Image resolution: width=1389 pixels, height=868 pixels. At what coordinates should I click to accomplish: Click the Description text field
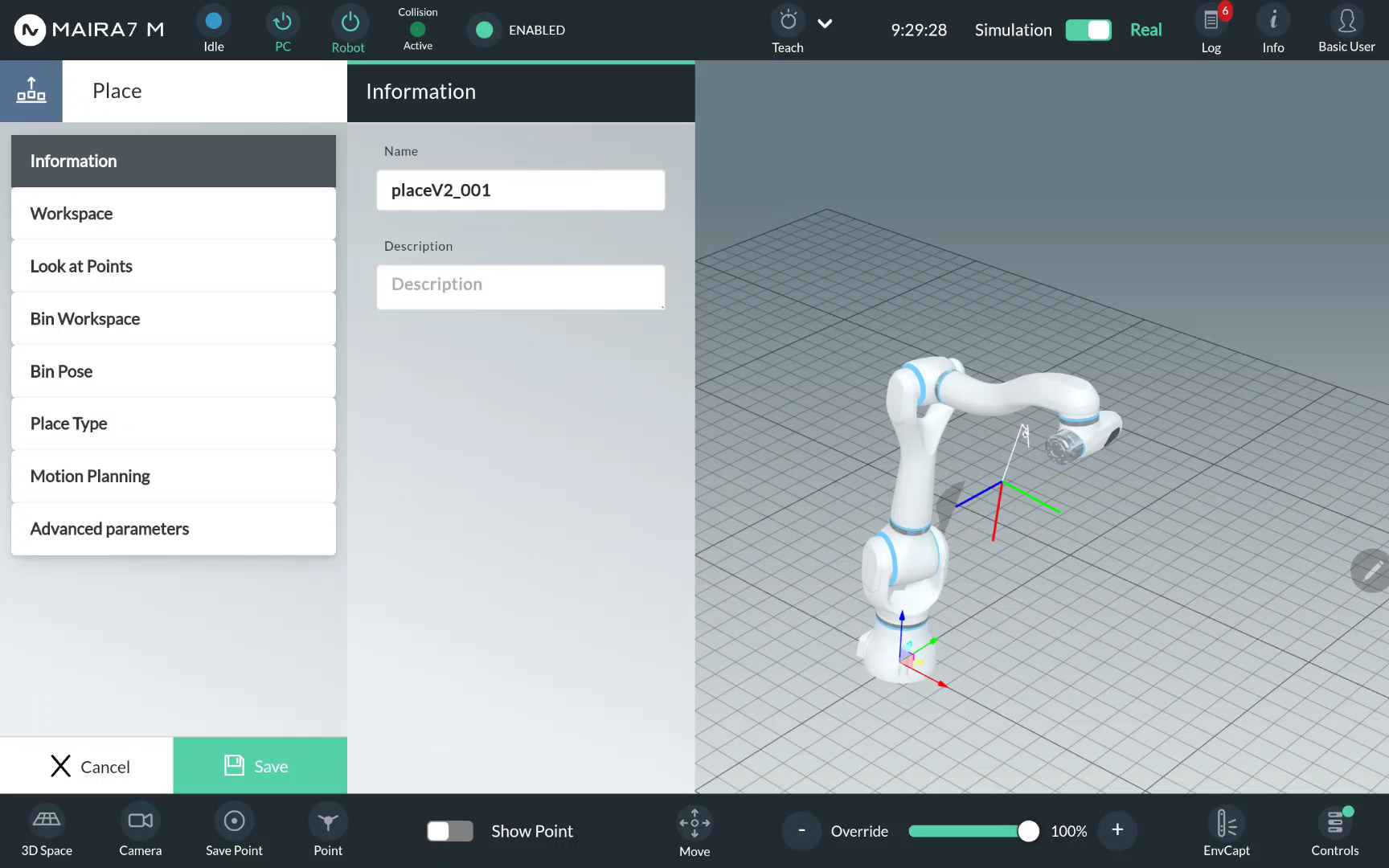click(x=521, y=287)
